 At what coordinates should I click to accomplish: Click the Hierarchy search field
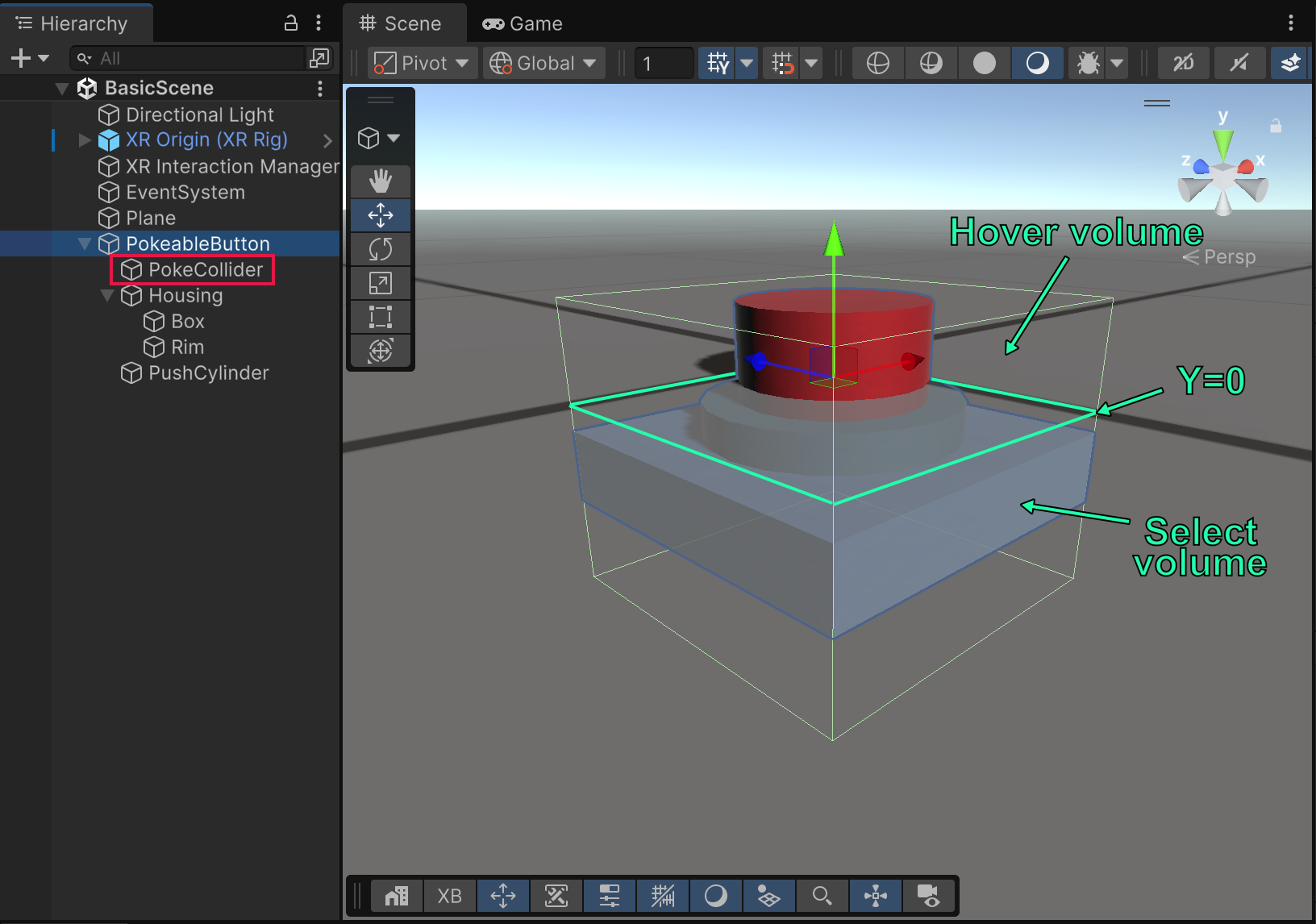(x=188, y=58)
